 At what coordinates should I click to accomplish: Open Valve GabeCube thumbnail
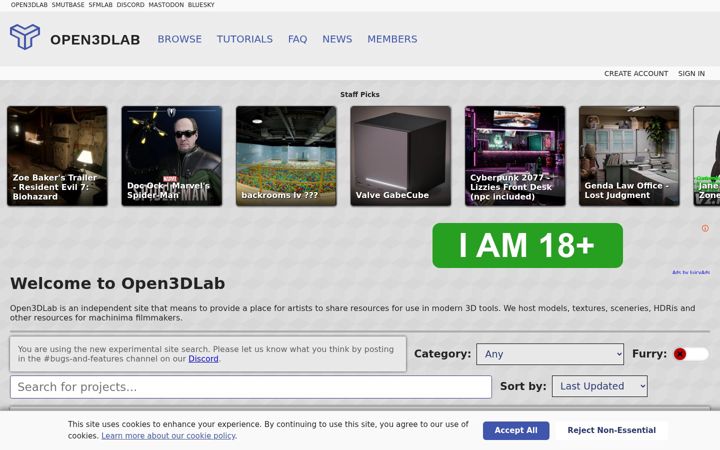coord(400,156)
